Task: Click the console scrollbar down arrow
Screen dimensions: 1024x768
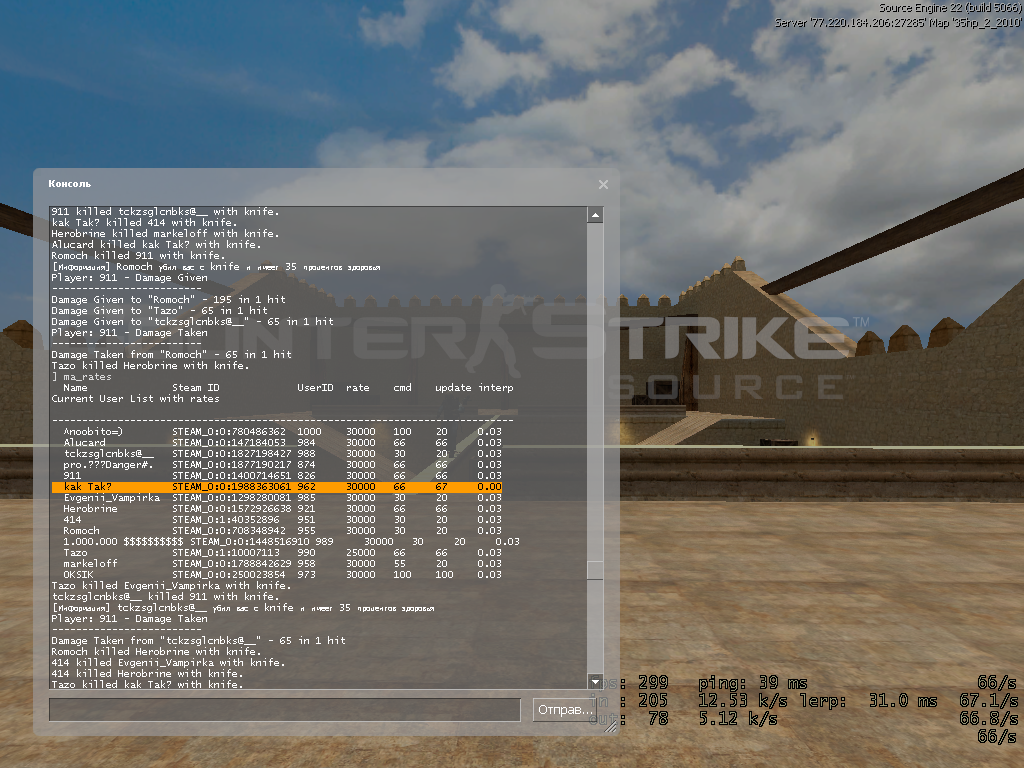Action: [595, 681]
